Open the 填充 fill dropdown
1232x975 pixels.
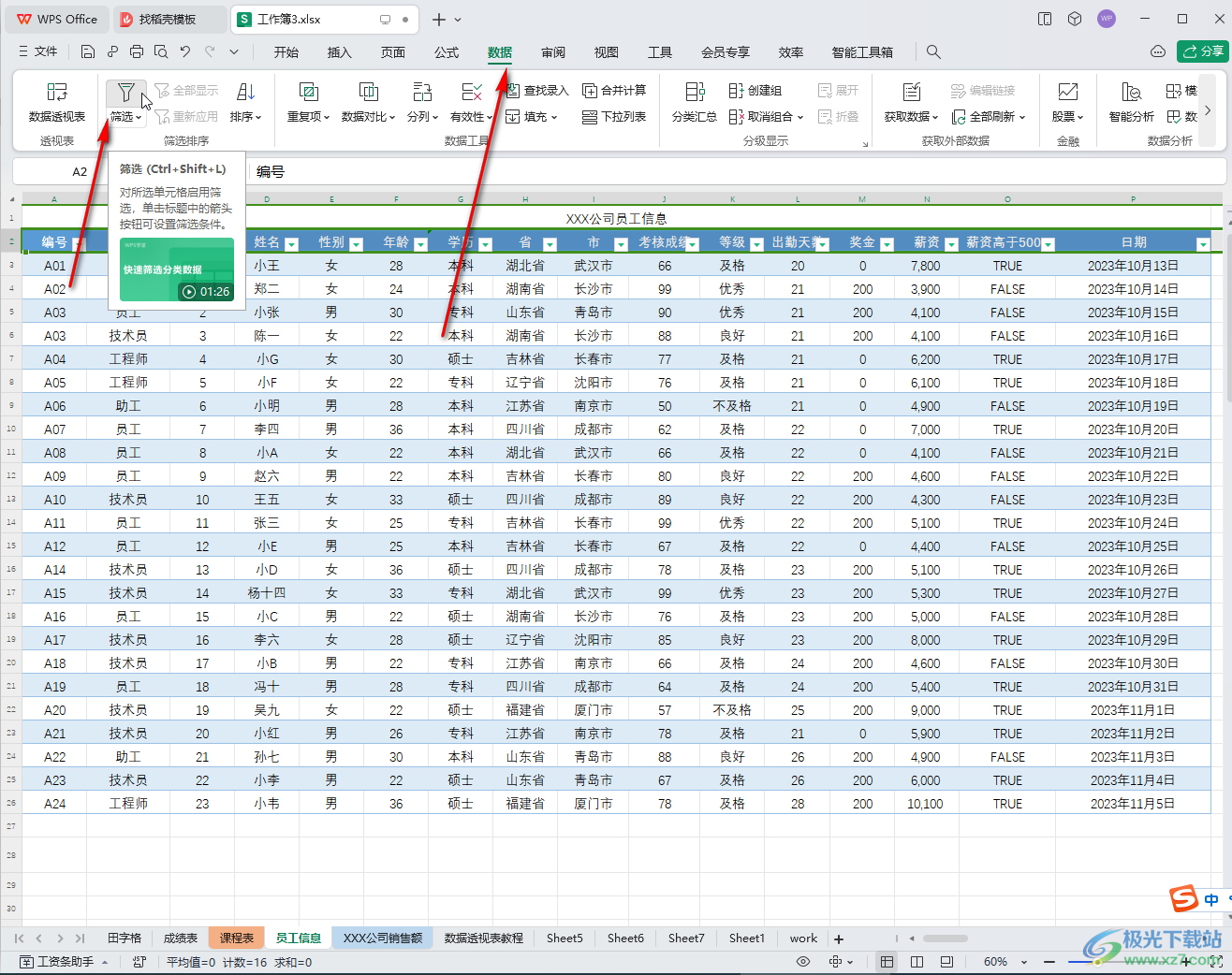pos(532,117)
